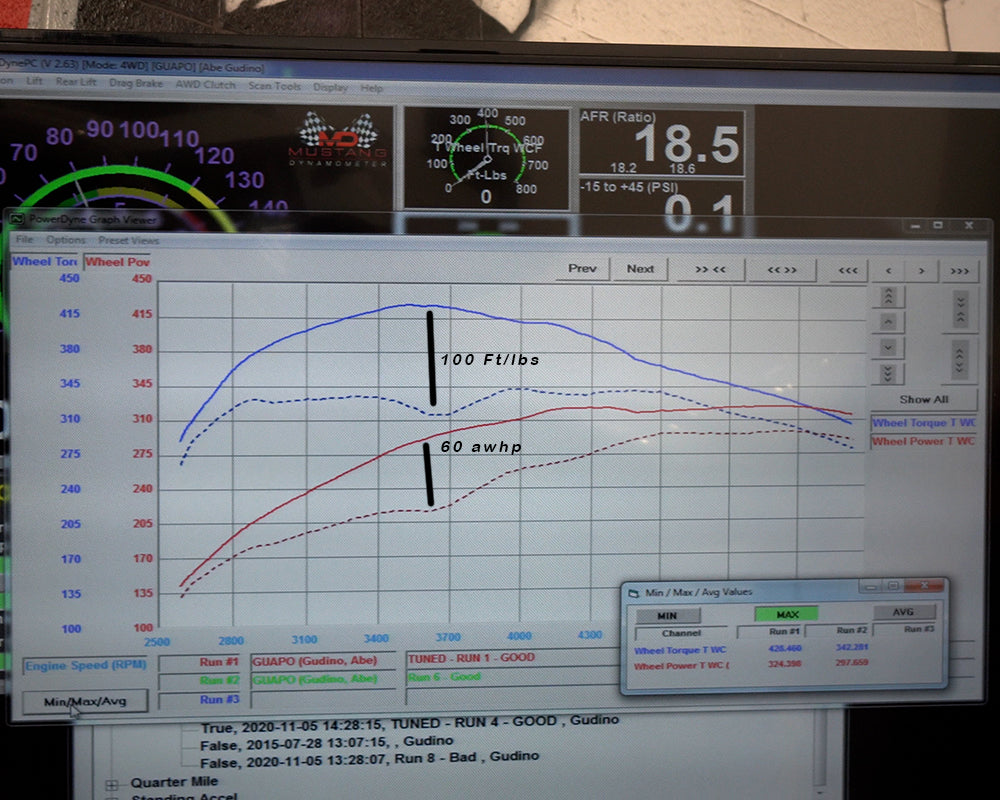Click the '>> <<' zoom-in graph icon

tap(710, 269)
